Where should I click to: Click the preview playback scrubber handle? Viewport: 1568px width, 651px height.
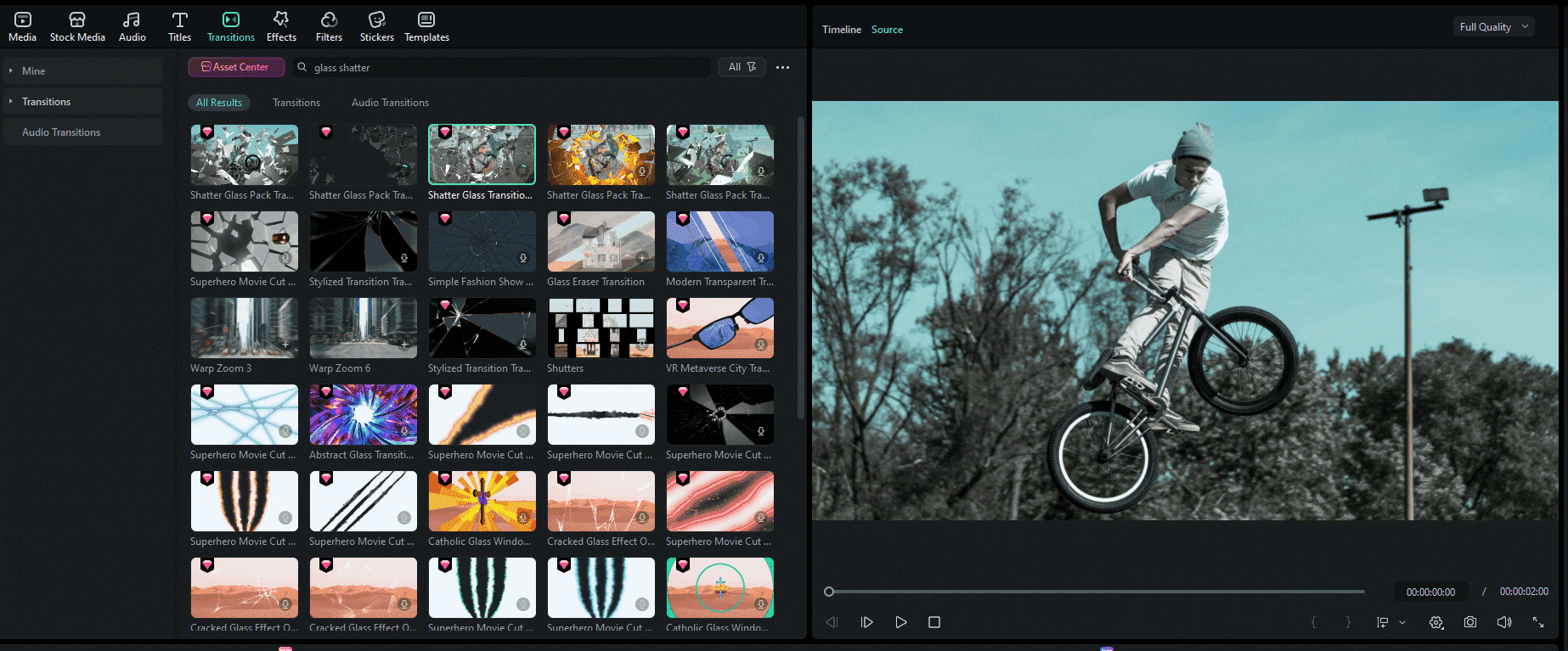[829, 592]
